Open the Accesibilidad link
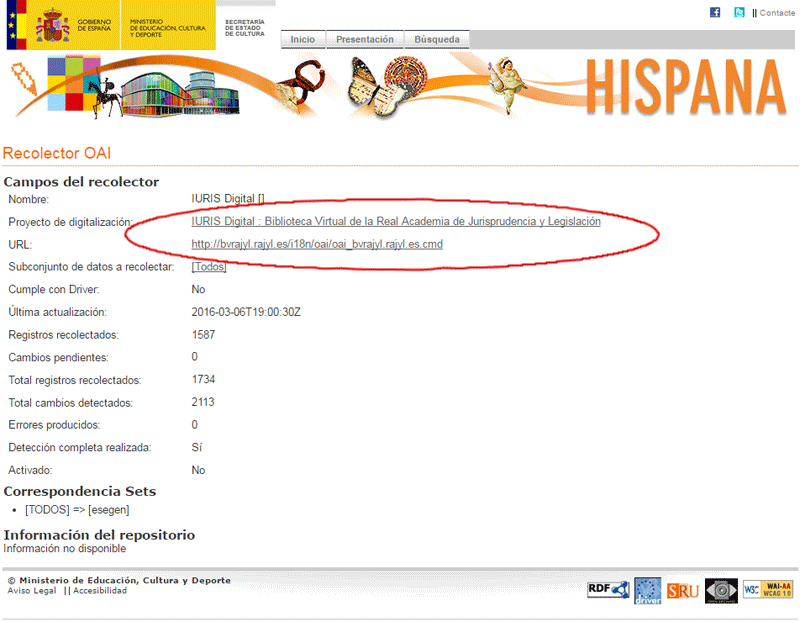Viewport: 800px width, 622px height. pos(99,590)
